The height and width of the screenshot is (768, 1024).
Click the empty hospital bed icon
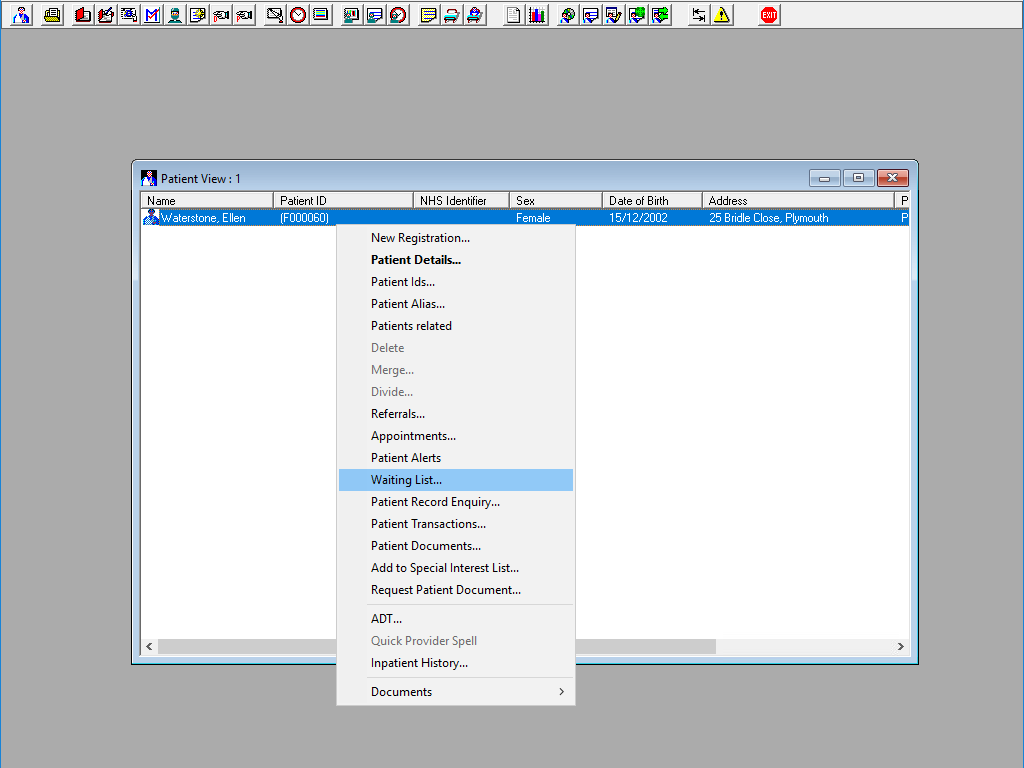point(451,15)
